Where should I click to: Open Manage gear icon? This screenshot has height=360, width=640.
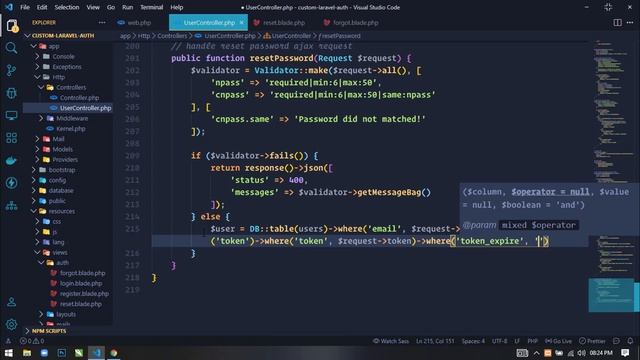click(11, 324)
